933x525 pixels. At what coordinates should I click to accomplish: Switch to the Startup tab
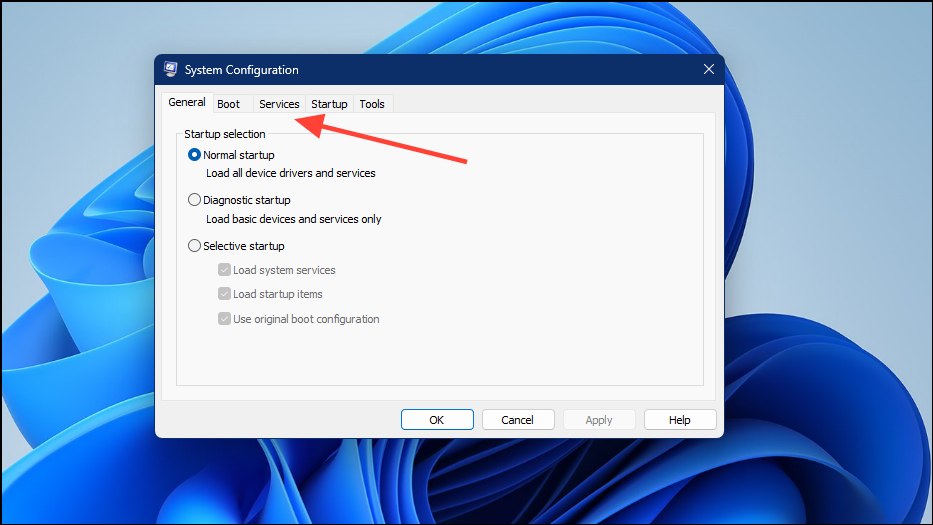pos(329,104)
